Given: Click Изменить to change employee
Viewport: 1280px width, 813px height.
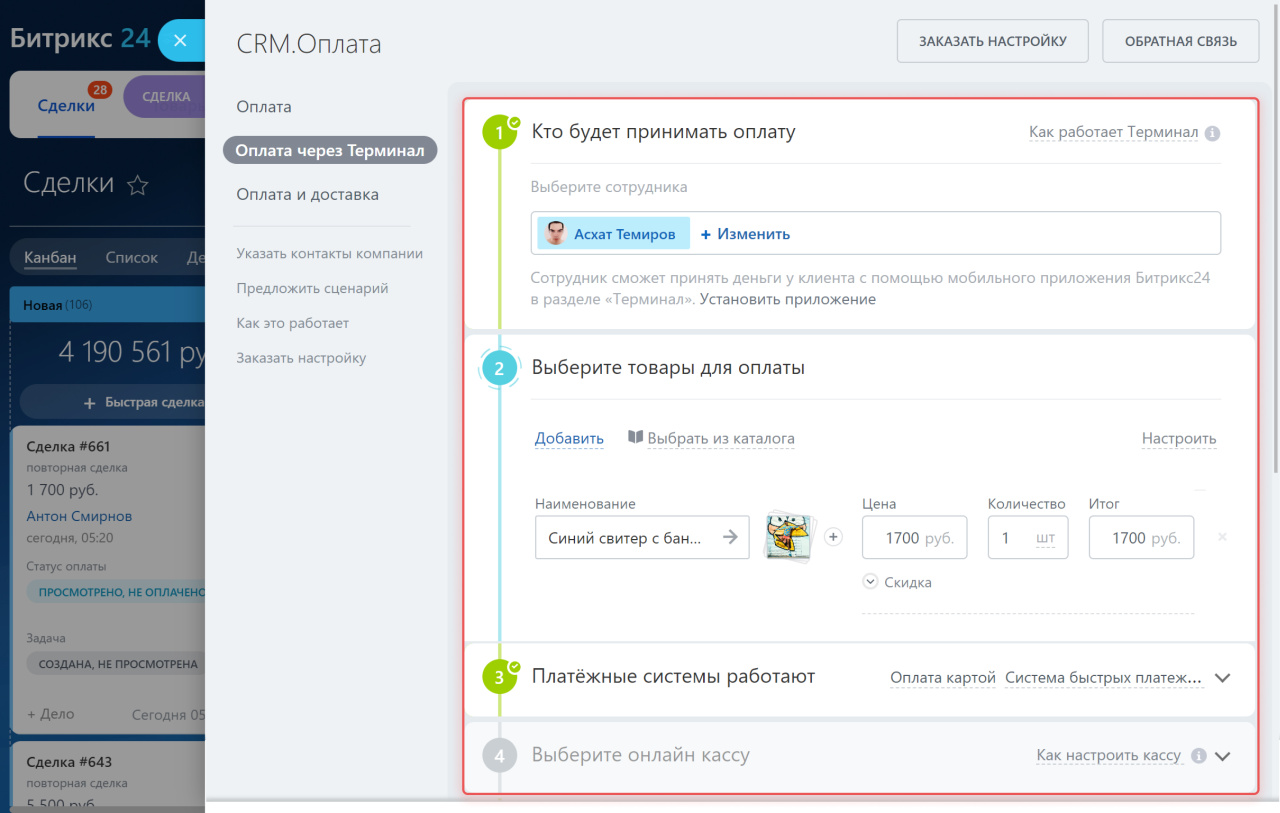Looking at the screenshot, I should click(x=745, y=234).
